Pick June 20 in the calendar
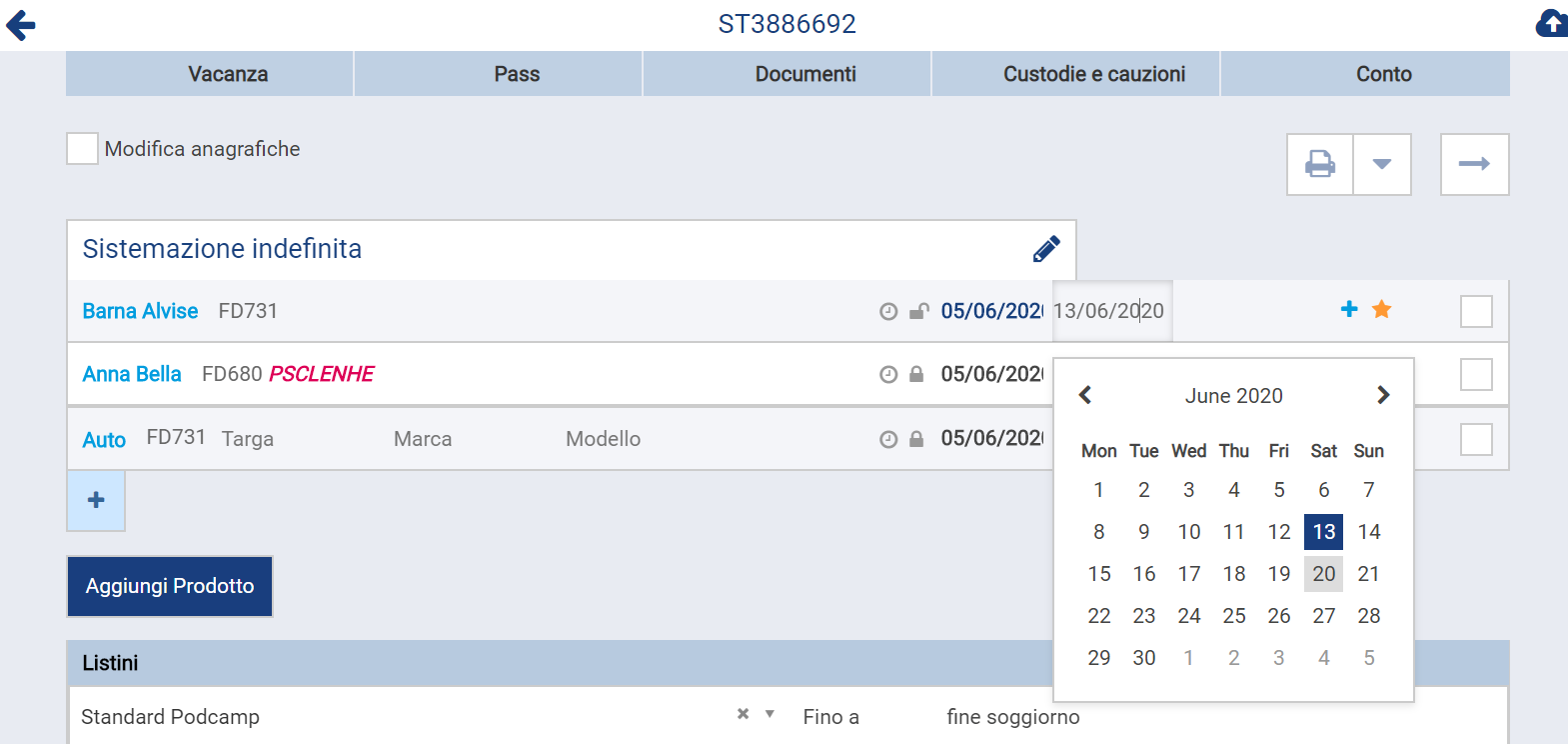This screenshot has height=744, width=1568. click(1323, 574)
